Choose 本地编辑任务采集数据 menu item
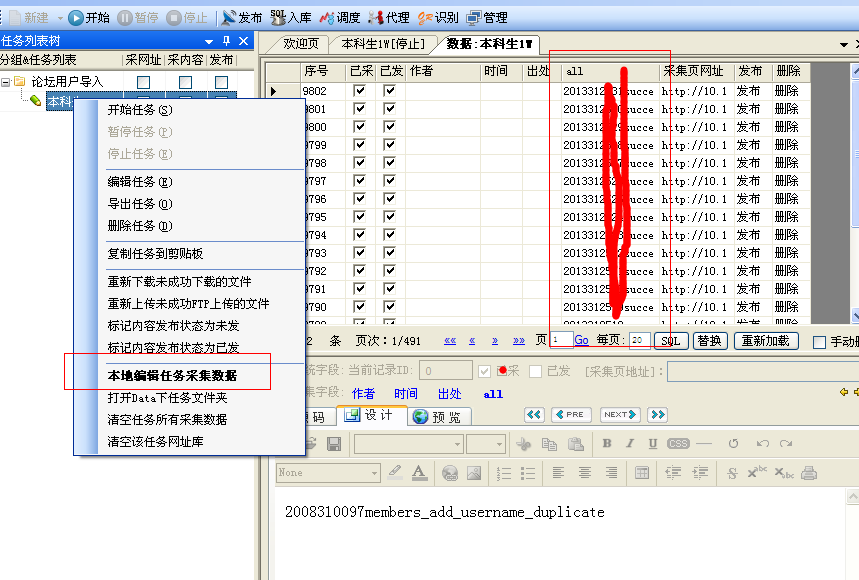The width and height of the screenshot is (859, 580). pos(172,376)
